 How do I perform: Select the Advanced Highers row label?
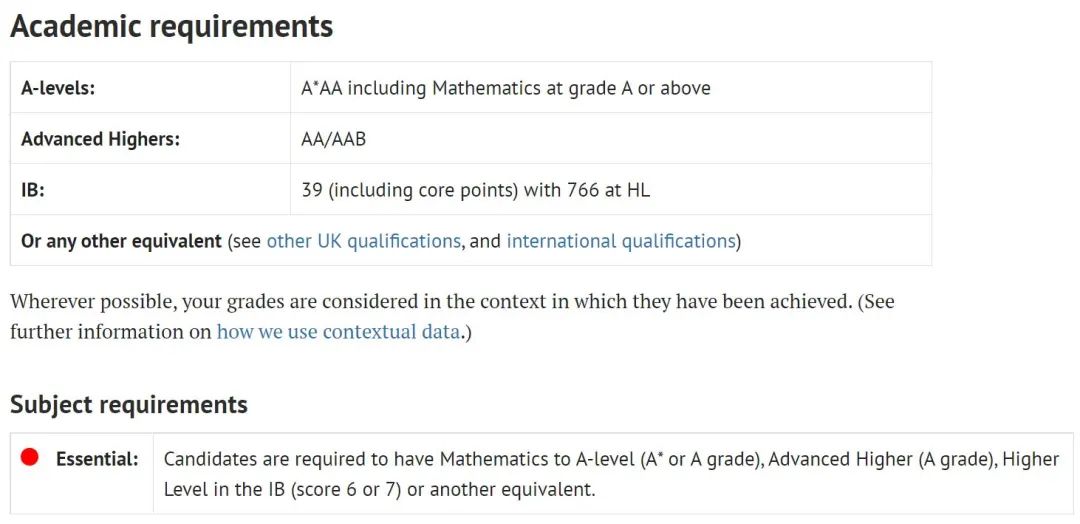[x=101, y=139]
